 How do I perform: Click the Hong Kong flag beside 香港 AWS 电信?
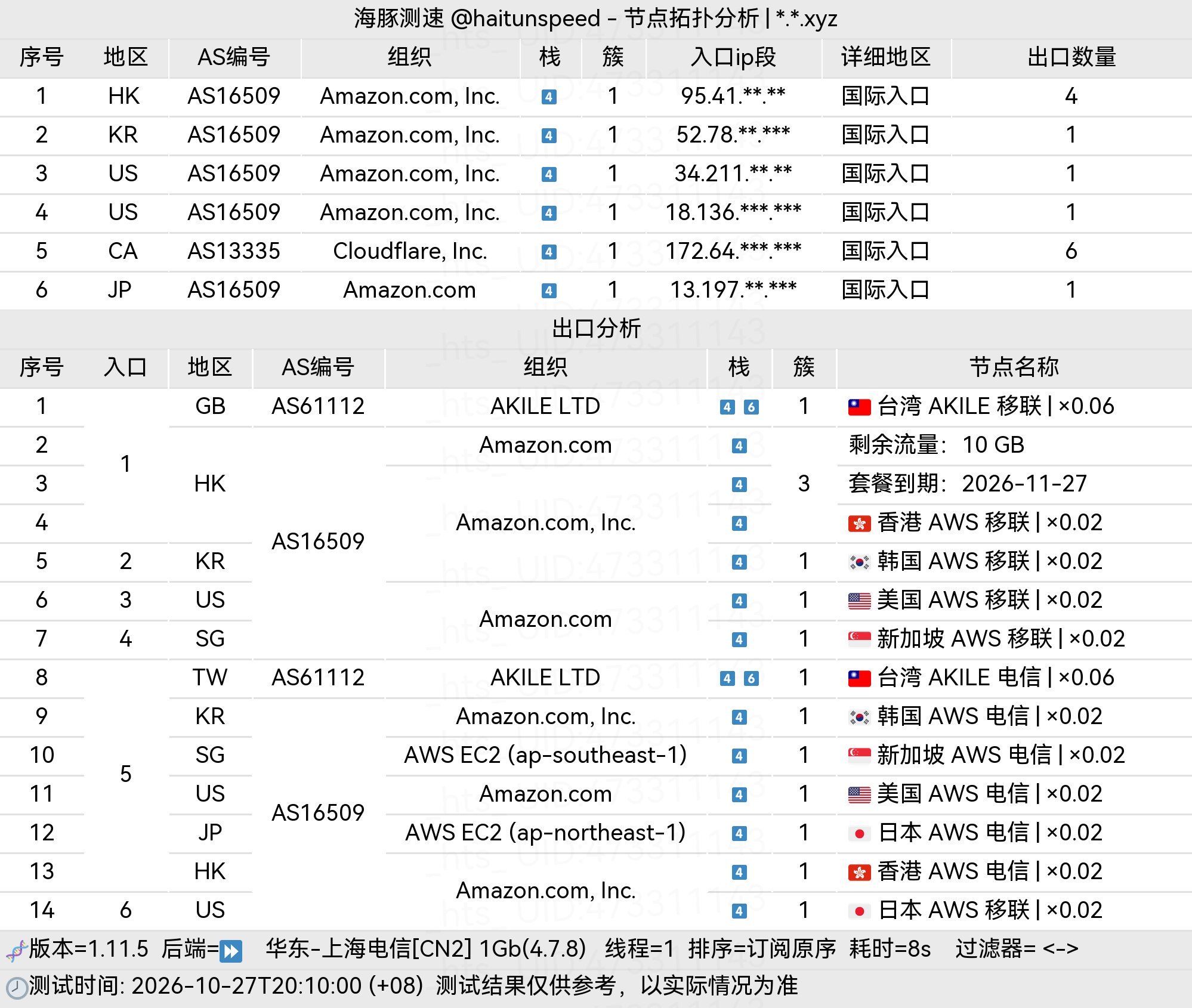[859, 872]
